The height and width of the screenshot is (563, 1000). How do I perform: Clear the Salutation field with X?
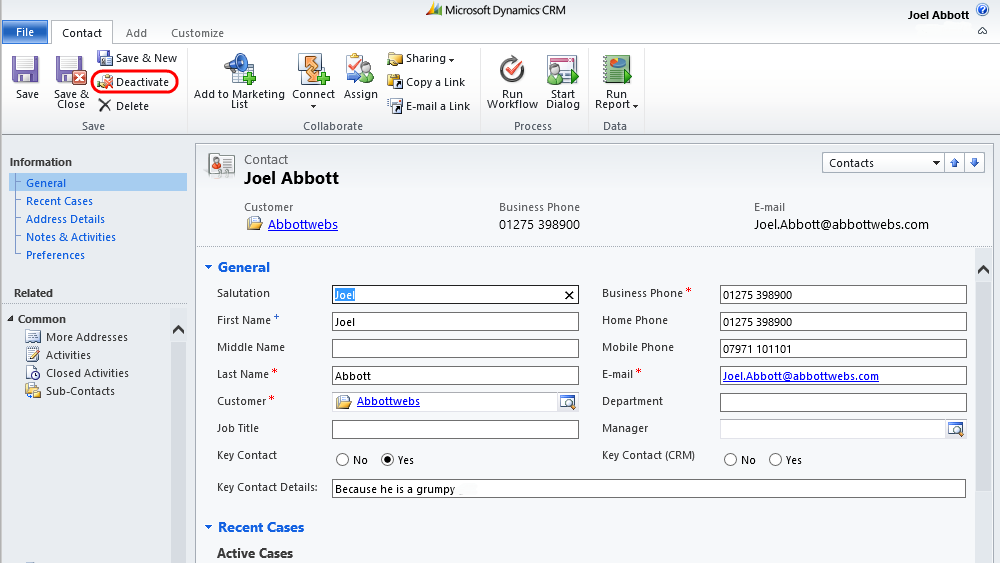pos(569,295)
